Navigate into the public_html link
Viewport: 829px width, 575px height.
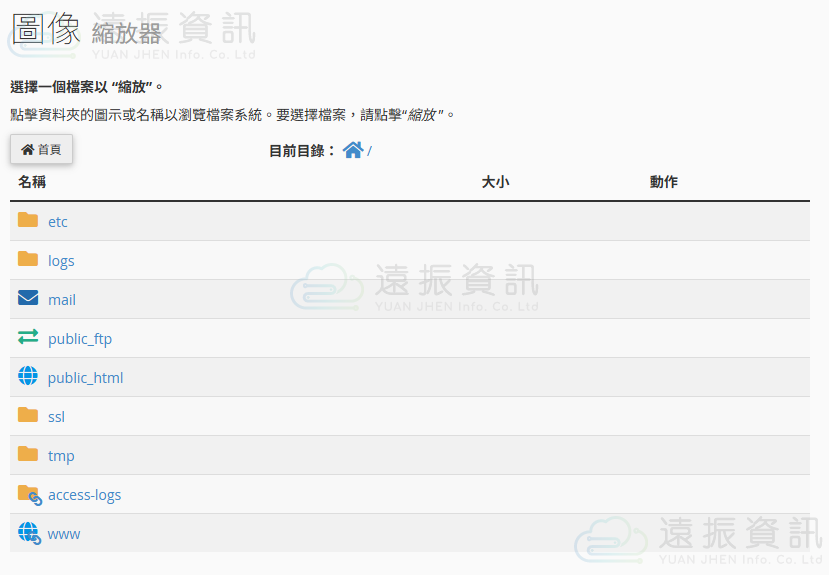coord(86,378)
